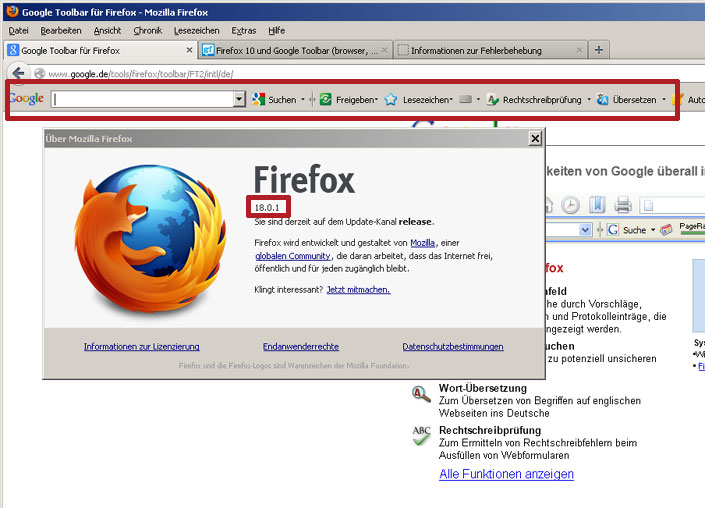Click the Firefox wordmark in dialog
This screenshot has width=705, height=508.
click(304, 179)
